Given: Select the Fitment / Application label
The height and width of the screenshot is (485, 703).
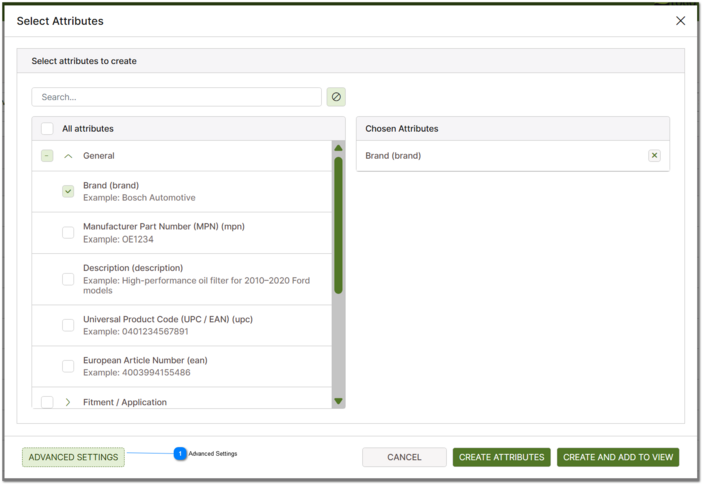Looking at the screenshot, I should (x=125, y=402).
